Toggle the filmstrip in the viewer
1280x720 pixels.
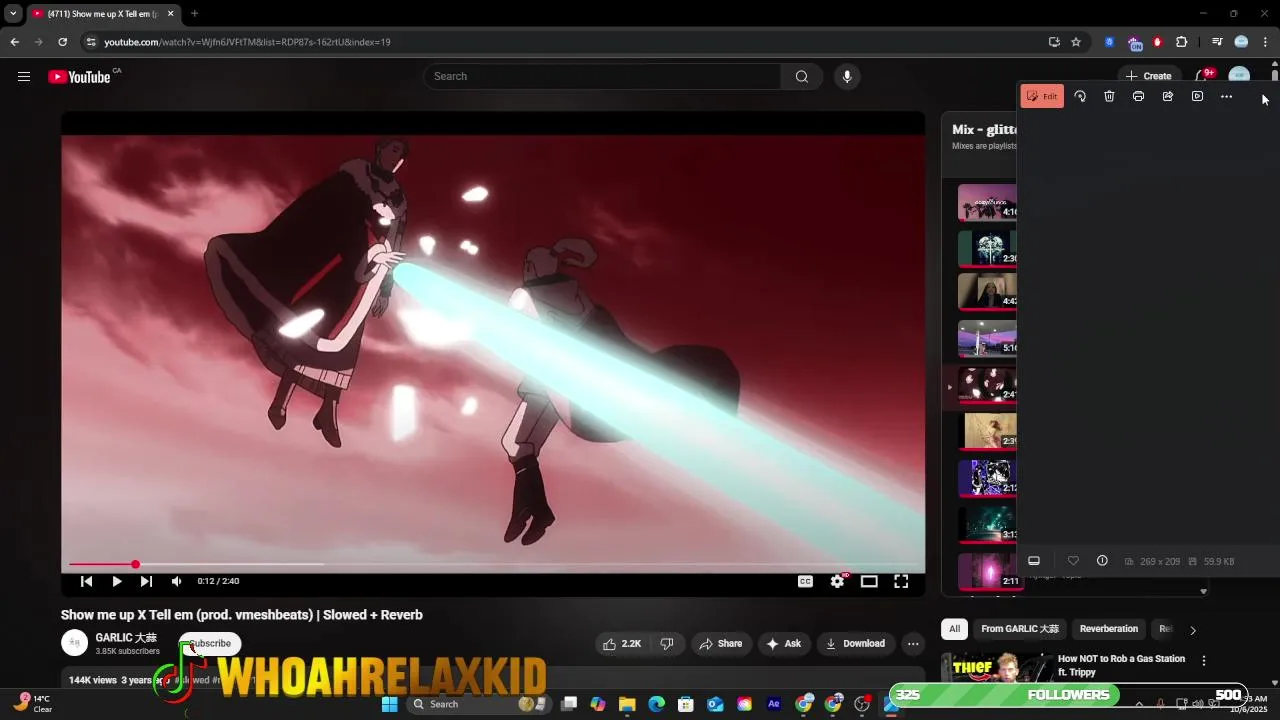(1034, 561)
